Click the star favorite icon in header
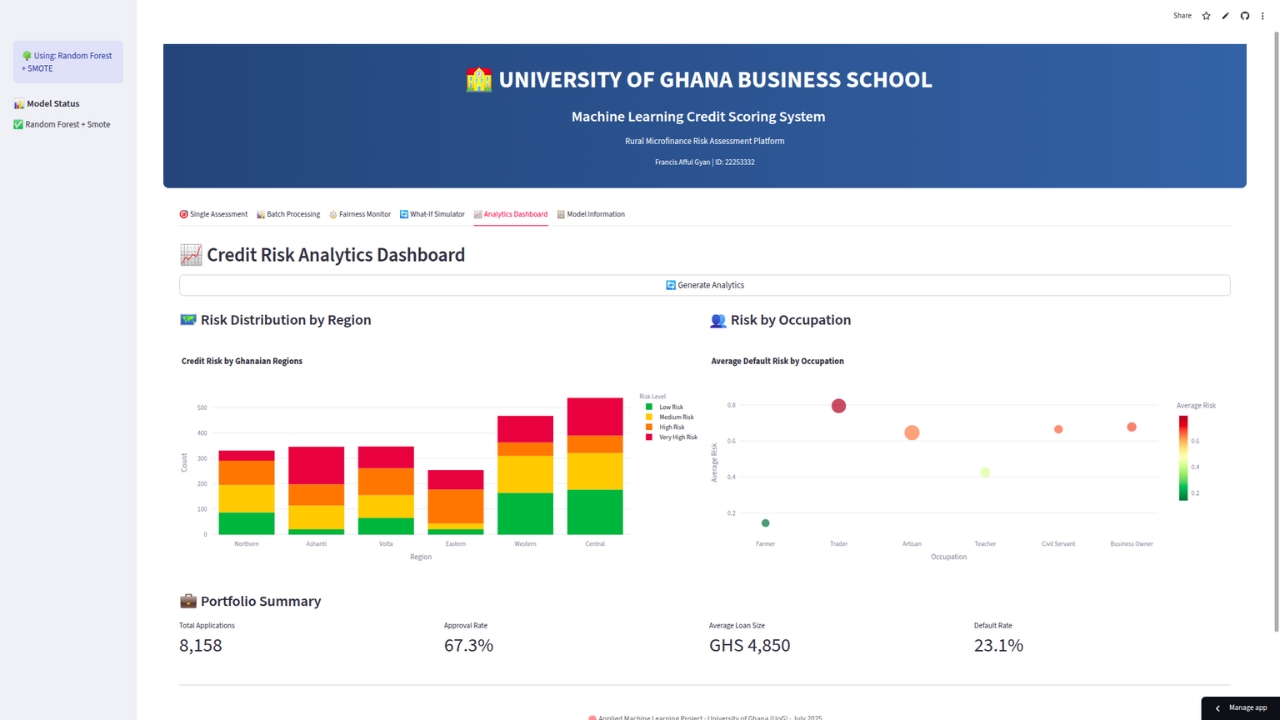This screenshot has height=720, width=1280. (x=1206, y=16)
